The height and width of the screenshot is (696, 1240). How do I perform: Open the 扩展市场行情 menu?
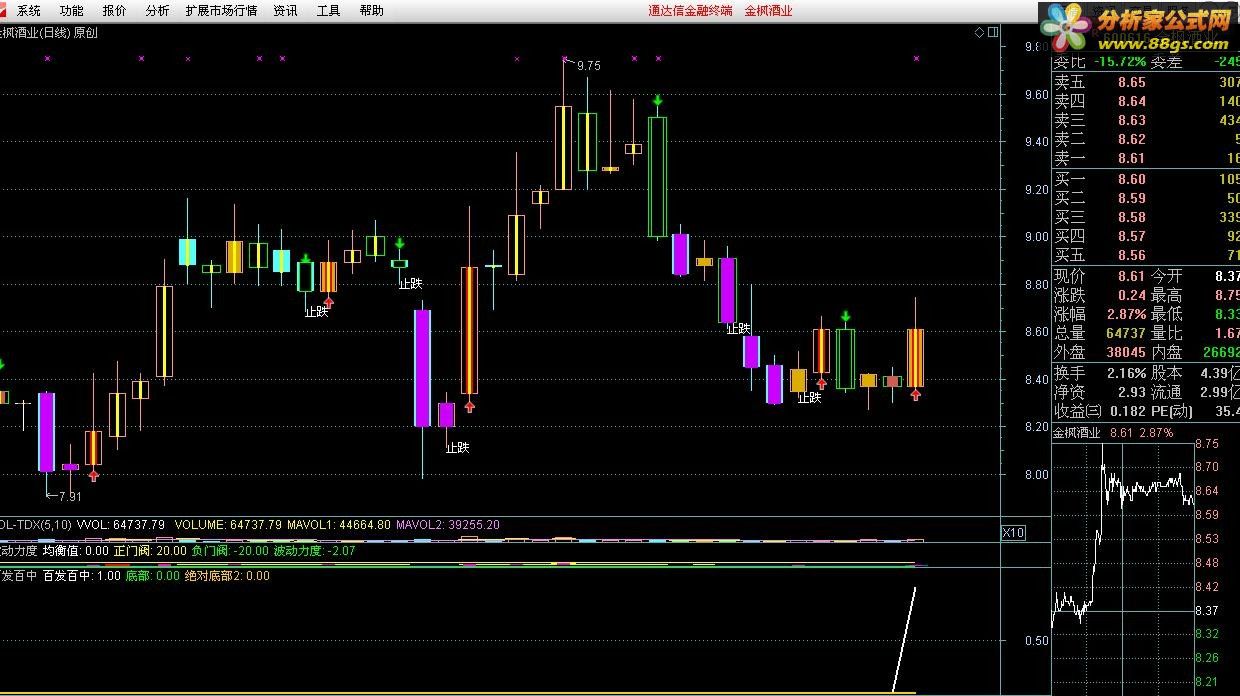coord(221,11)
